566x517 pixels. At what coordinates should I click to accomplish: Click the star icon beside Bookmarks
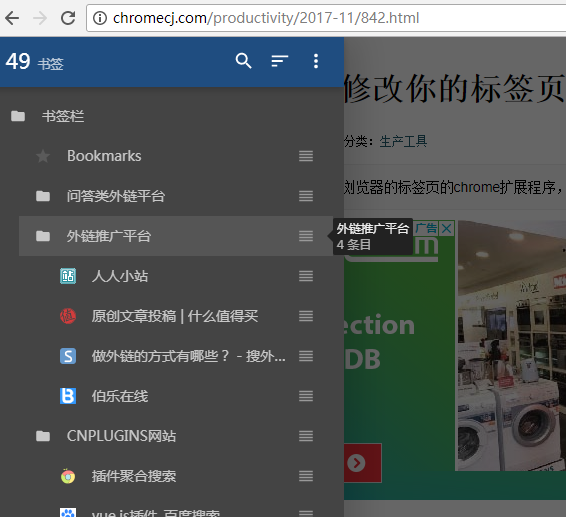43,156
